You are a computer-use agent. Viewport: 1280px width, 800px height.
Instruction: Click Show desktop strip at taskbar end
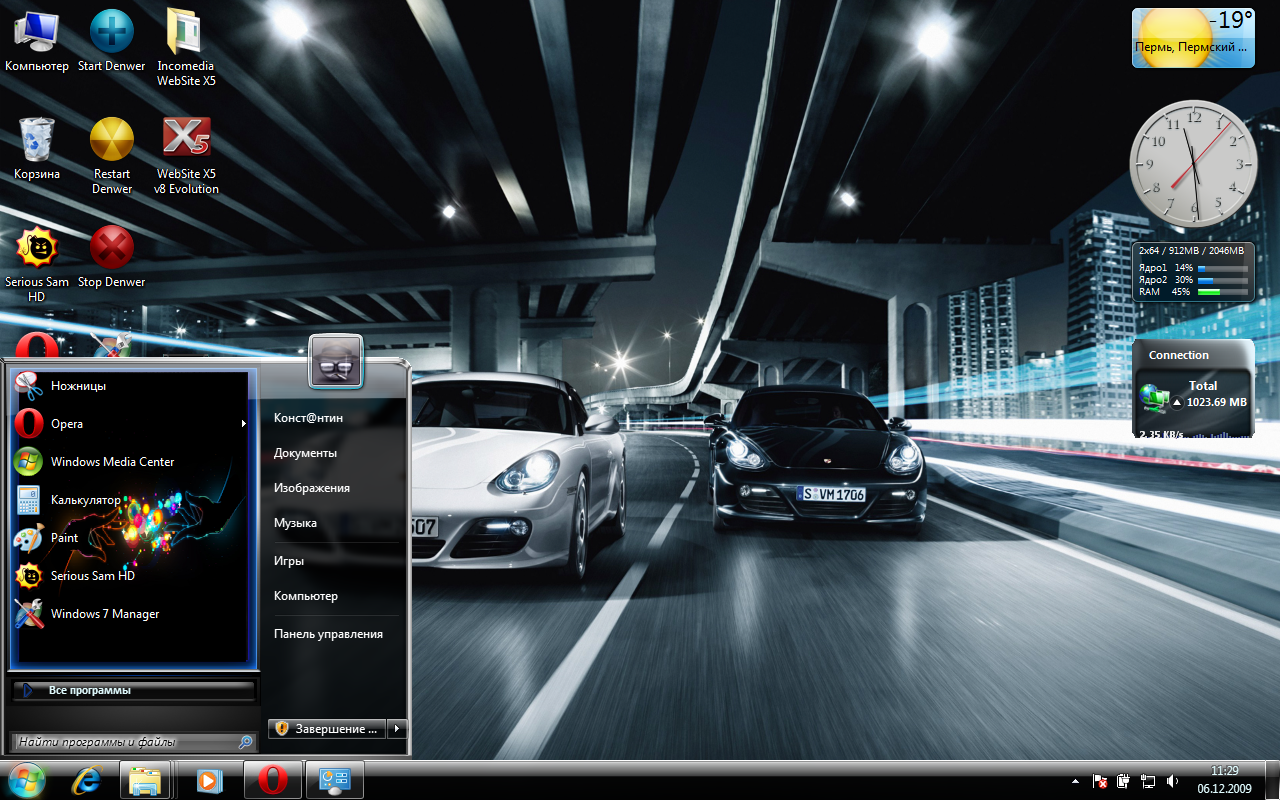(x=1273, y=780)
